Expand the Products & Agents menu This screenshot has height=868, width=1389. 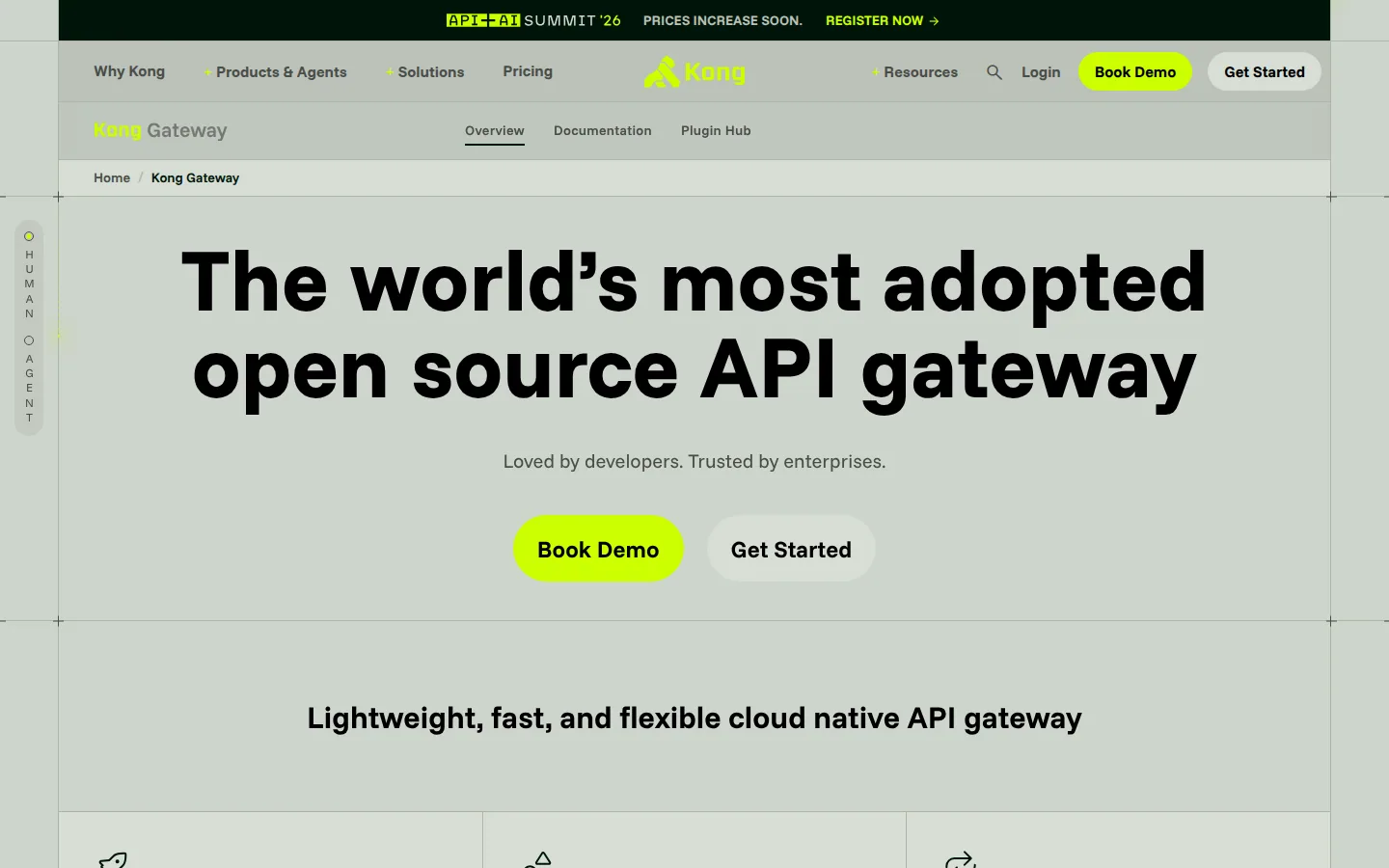[275, 72]
